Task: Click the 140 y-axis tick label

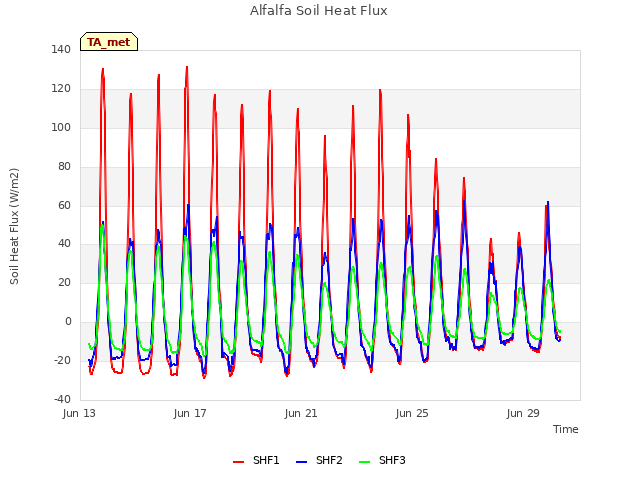Action: 61,49
